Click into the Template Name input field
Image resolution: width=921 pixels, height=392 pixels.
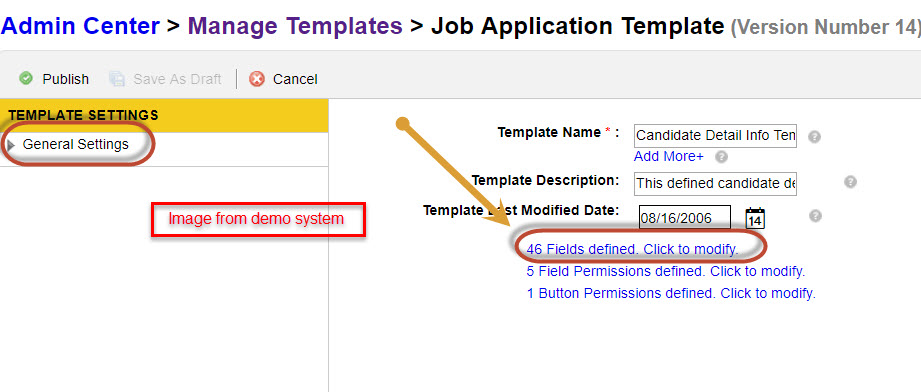pos(715,136)
